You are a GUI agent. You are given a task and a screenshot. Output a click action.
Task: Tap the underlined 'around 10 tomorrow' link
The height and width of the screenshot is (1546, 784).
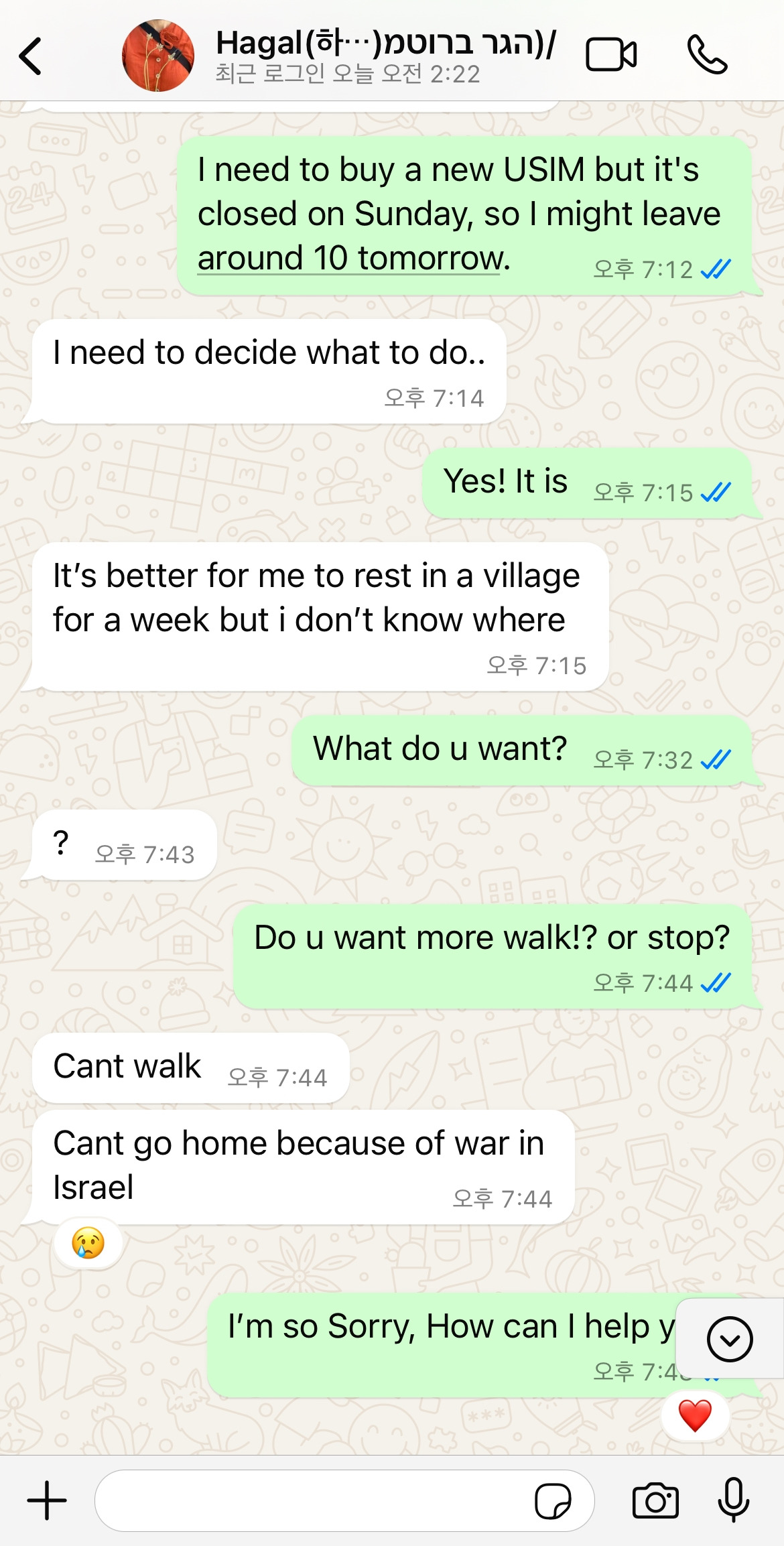(352, 259)
